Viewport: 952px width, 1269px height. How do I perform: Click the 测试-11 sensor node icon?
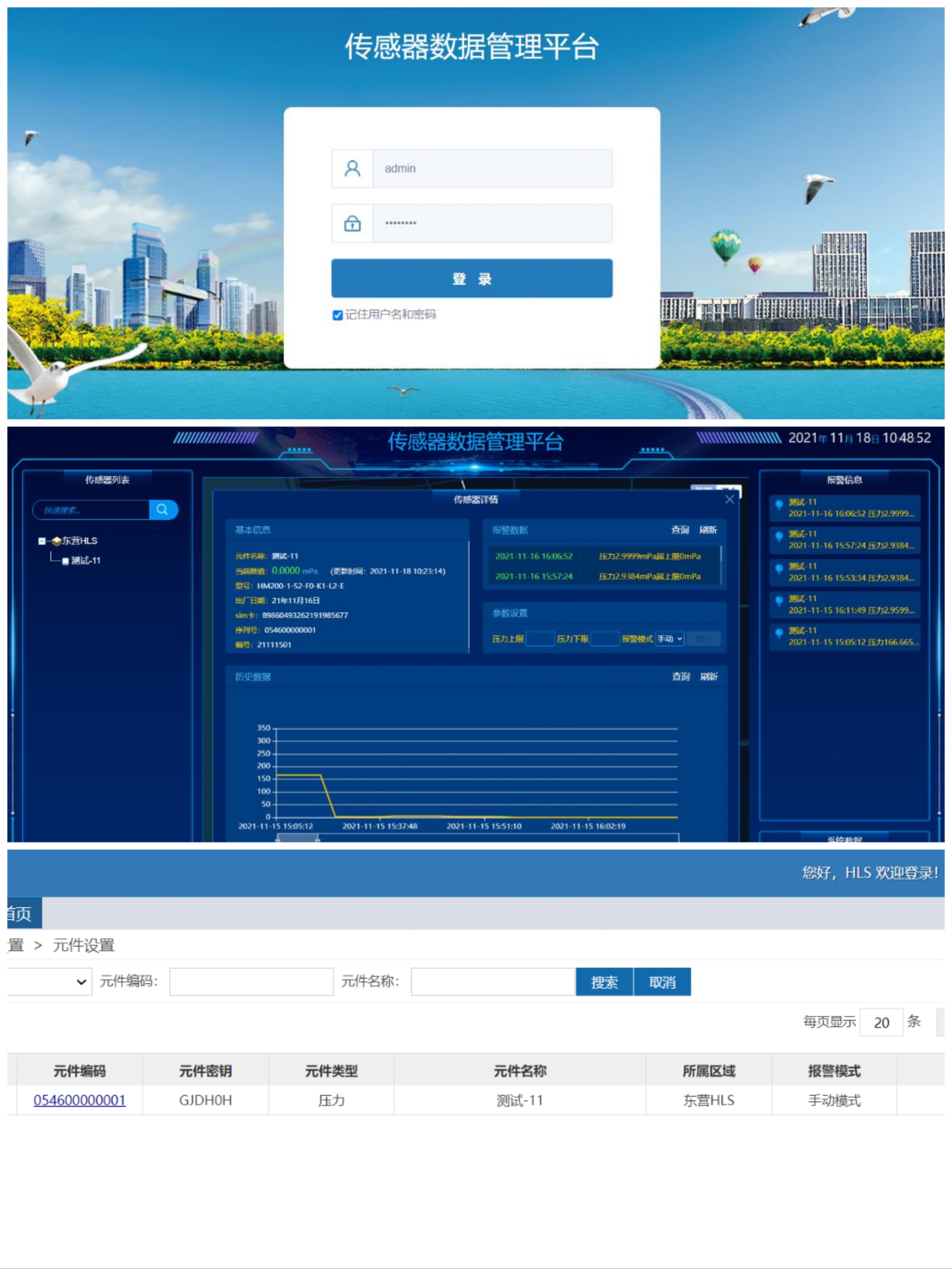65,561
